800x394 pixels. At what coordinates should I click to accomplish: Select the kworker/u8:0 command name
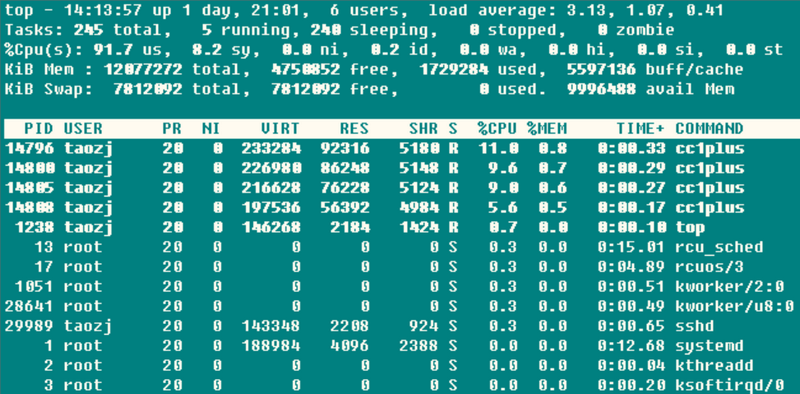pos(734,306)
